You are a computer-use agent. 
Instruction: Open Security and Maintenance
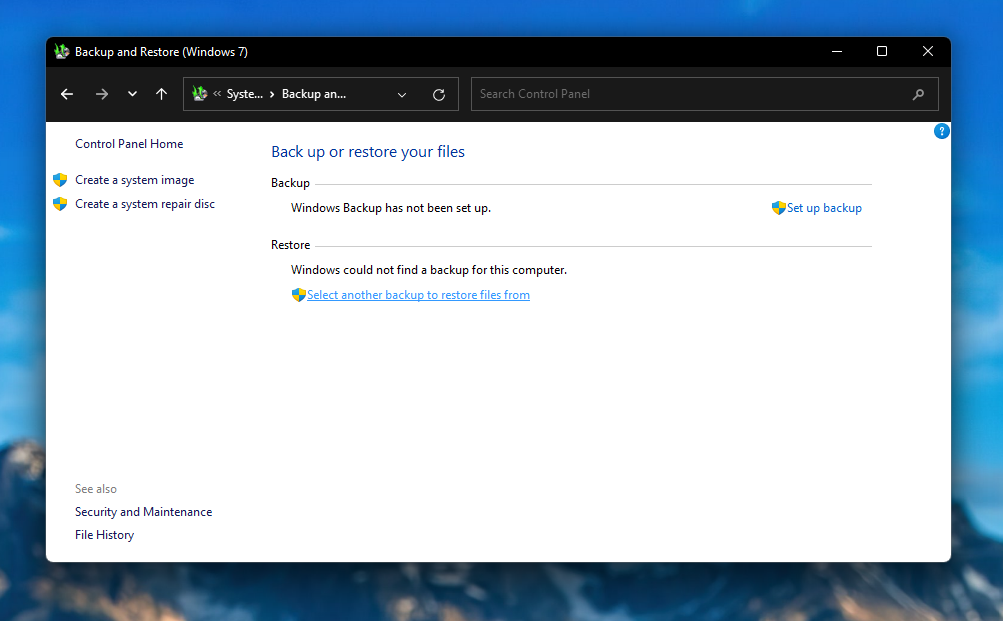click(143, 512)
